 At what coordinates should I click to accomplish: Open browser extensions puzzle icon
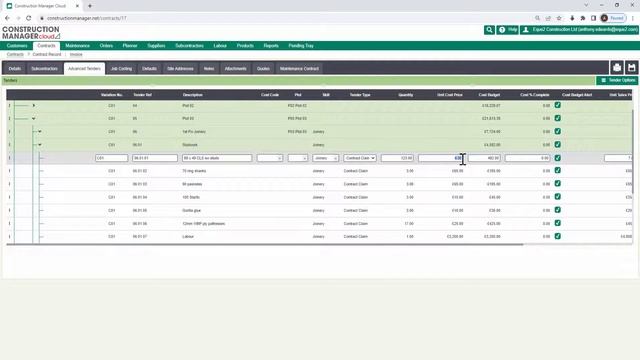(x=583, y=18)
